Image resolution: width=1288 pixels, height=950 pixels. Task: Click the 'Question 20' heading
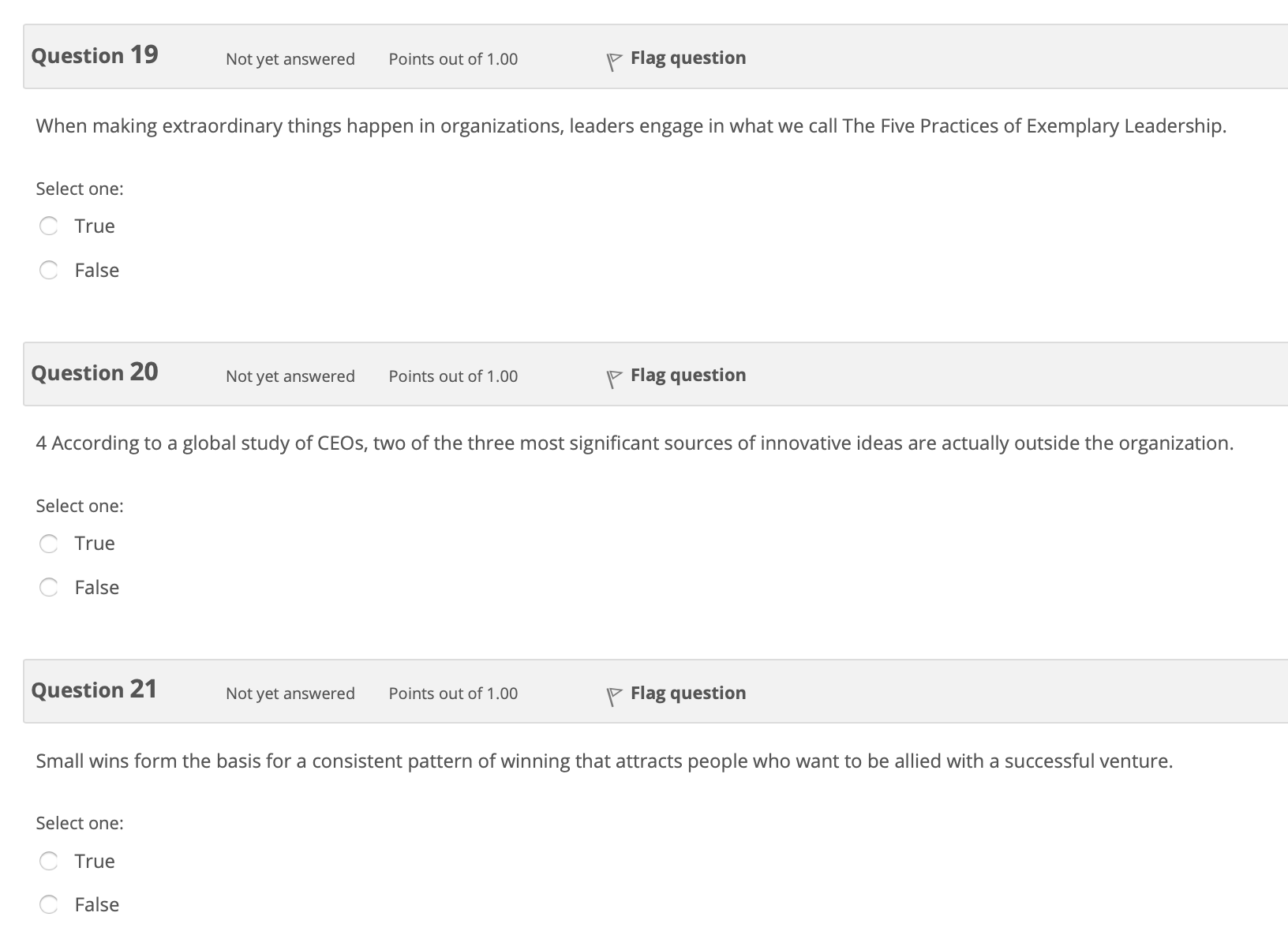coord(95,372)
